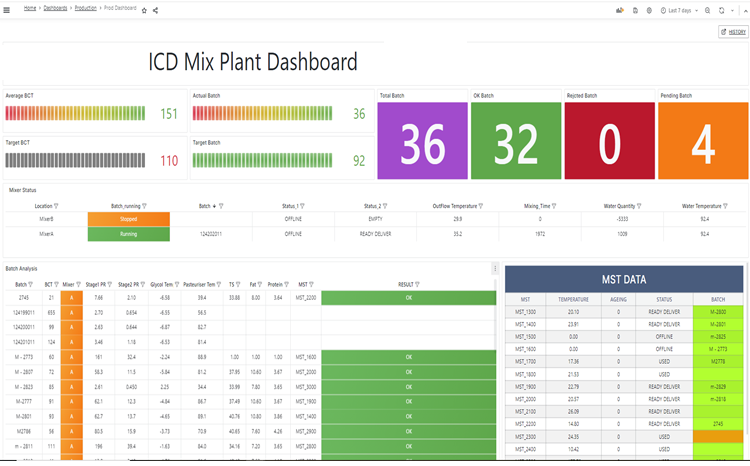This screenshot has width=750, height=466.
Task: Click the share dashboard icon
Action: (x=155, y=11)
